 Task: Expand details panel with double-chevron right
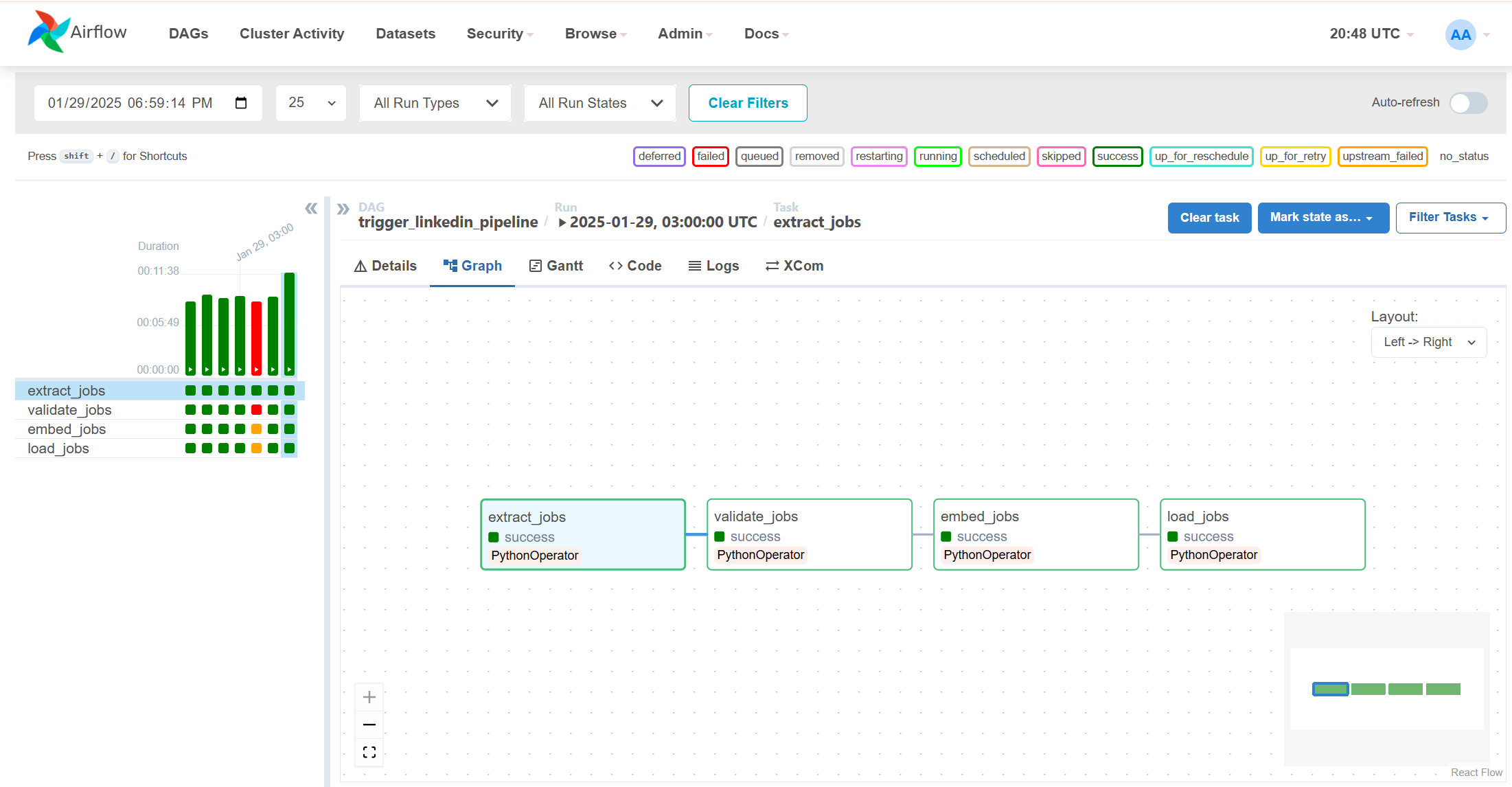coord(343,209)
